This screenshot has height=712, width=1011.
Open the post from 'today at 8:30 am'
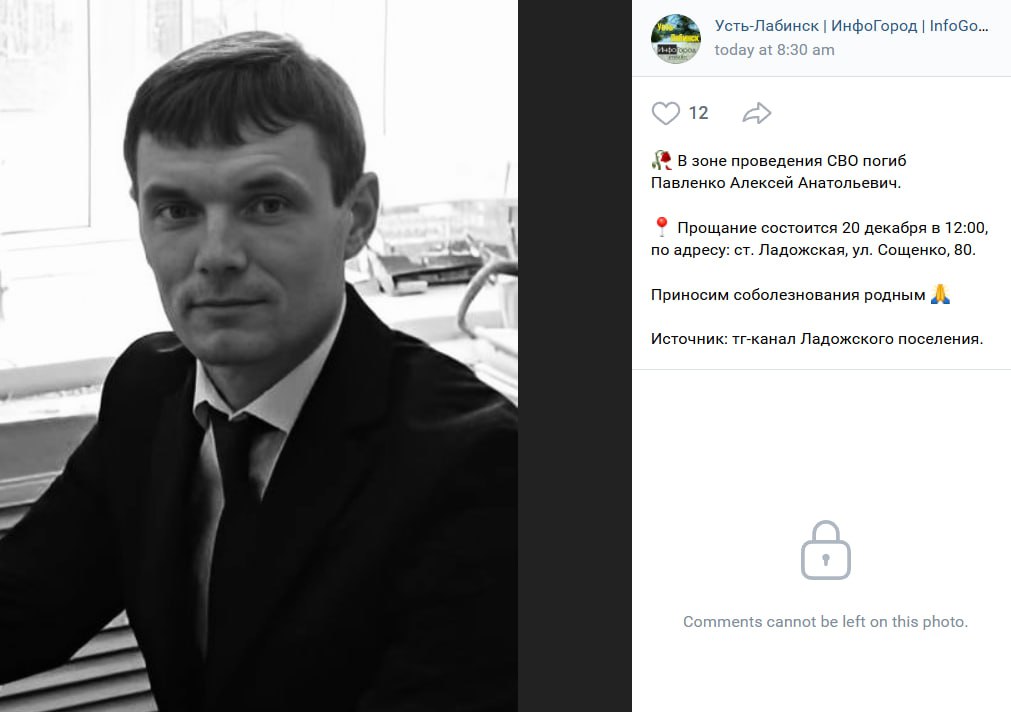[x=774, y=50]
